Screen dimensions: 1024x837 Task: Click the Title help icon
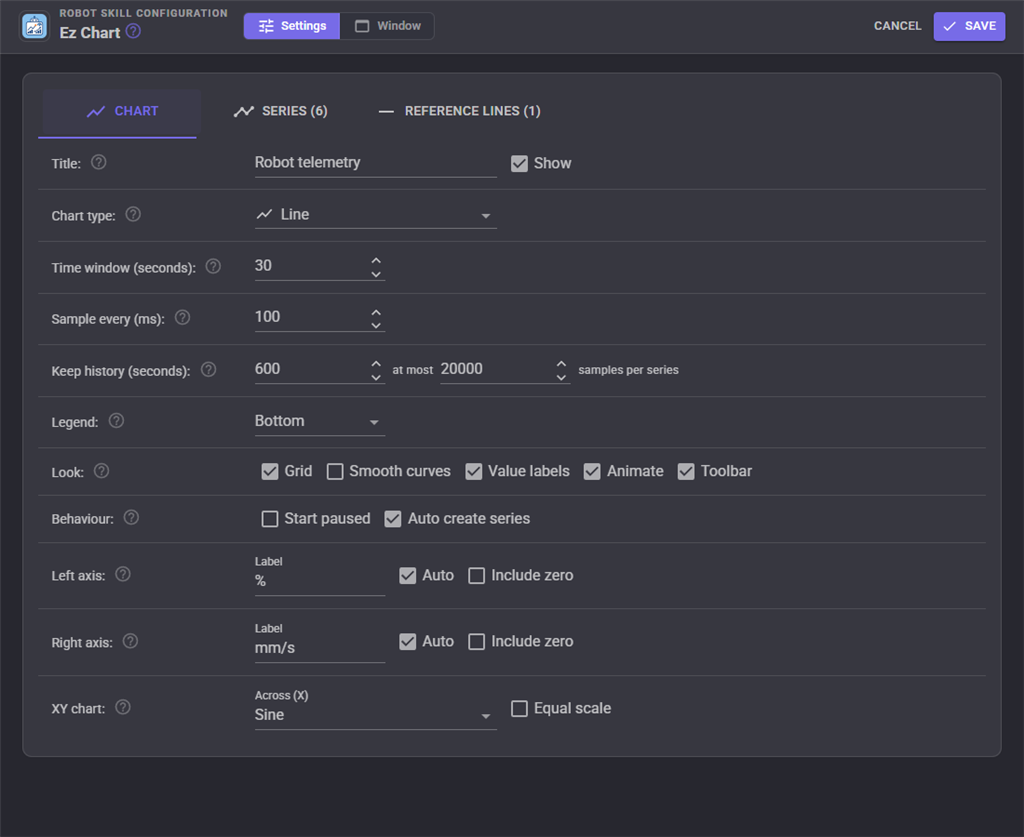[99, 162]
